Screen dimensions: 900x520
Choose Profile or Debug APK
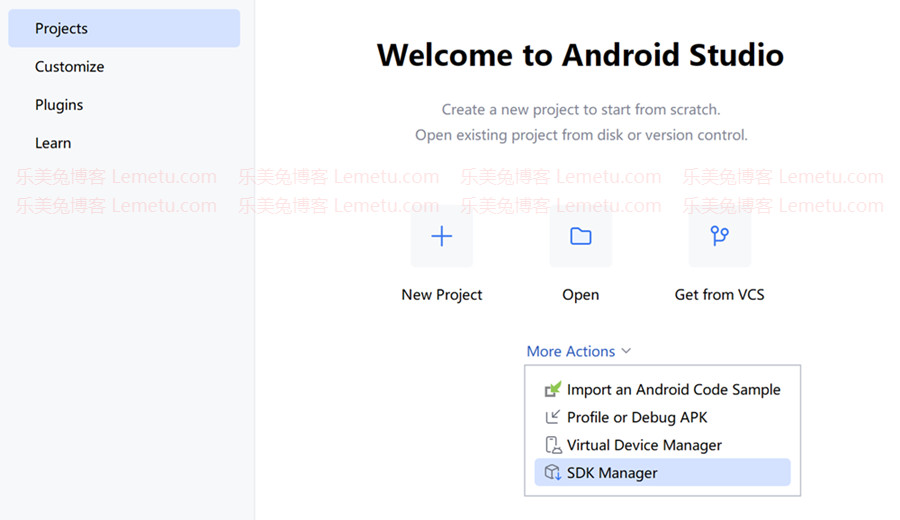pos(662,417)
